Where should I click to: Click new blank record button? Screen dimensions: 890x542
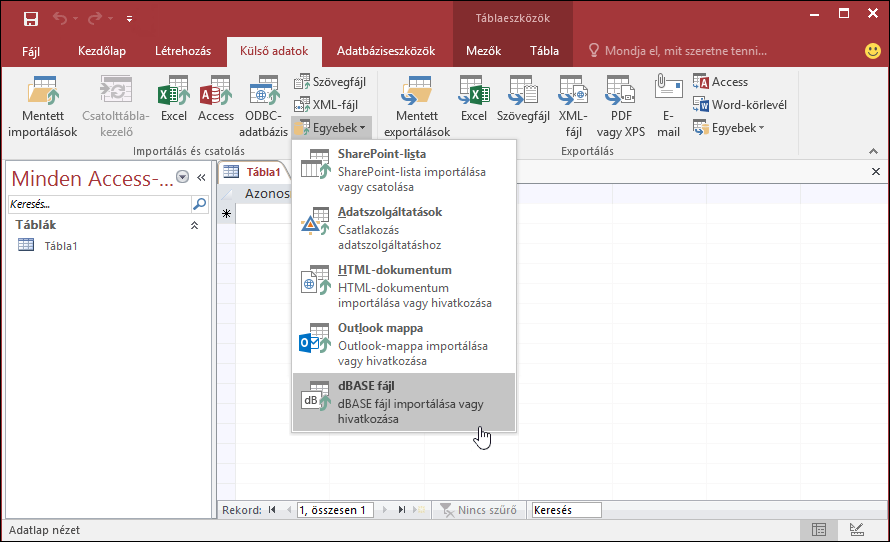click(419, 510)
